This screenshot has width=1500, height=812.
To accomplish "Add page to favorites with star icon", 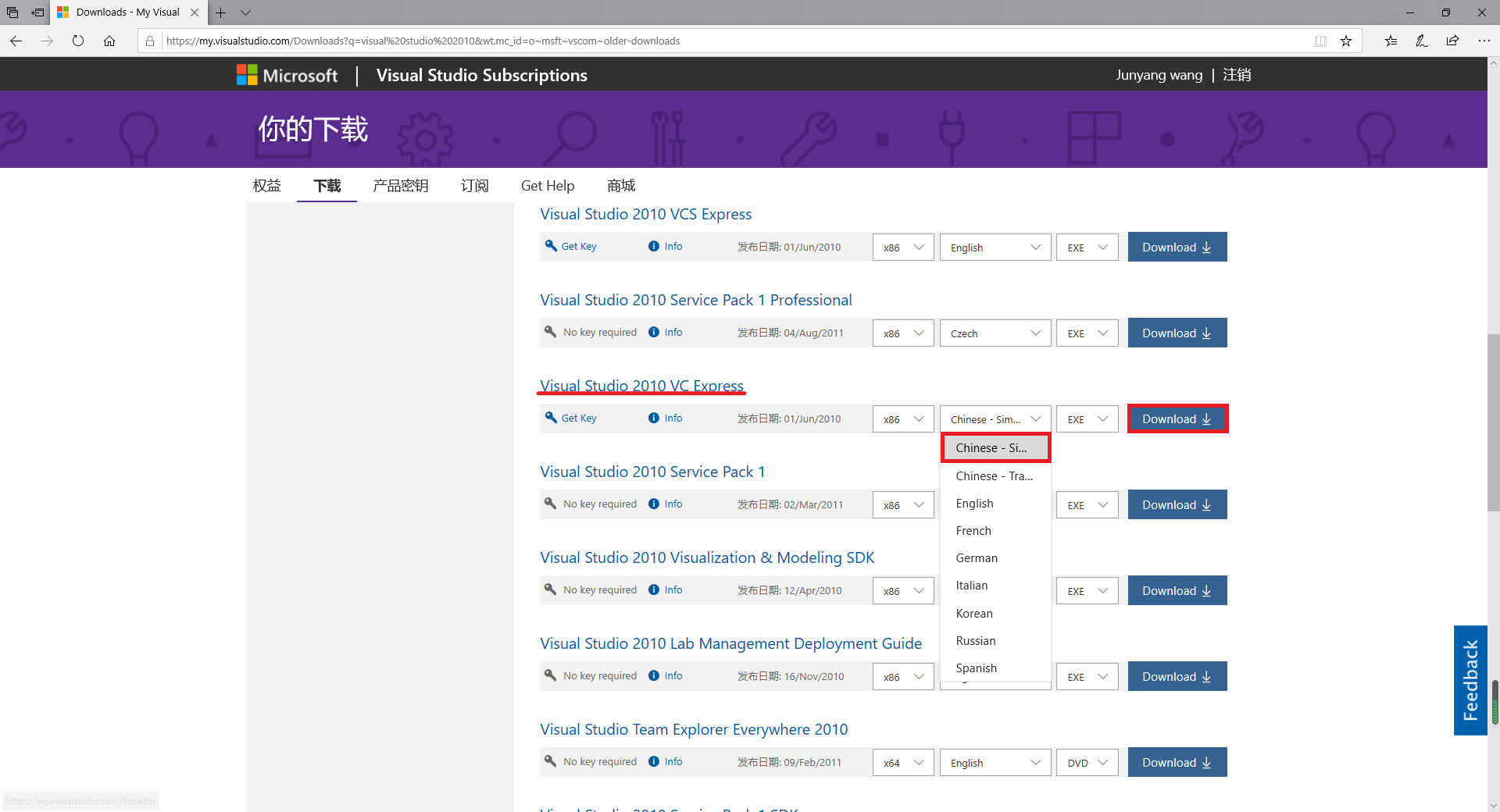I will 1346,41.
